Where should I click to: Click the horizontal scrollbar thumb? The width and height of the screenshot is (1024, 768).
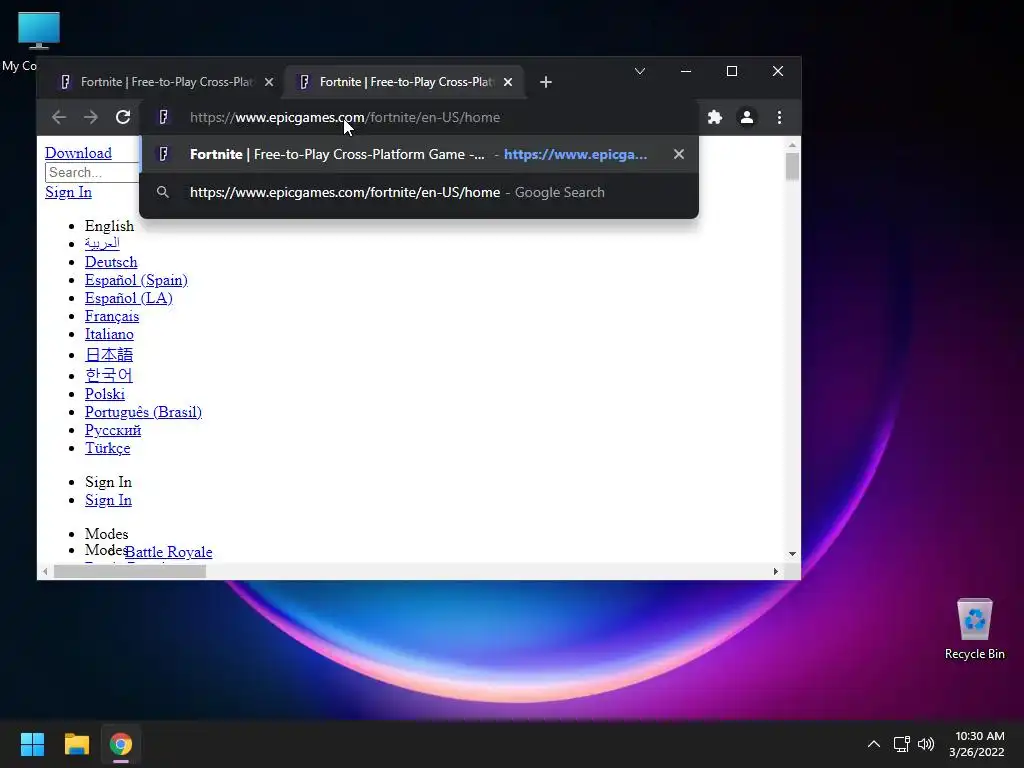(x=129, y=571)
